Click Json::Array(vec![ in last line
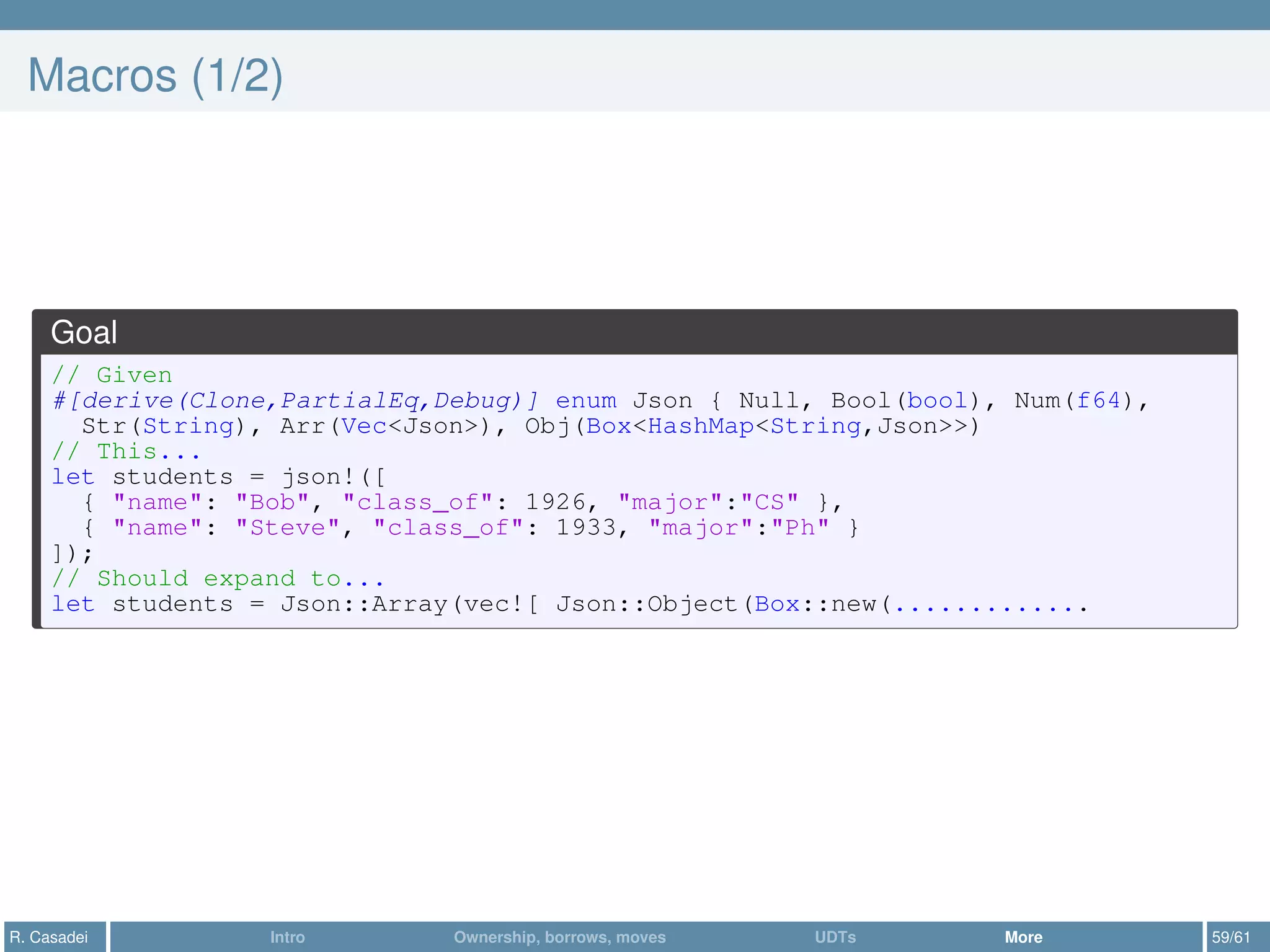 pos(409,604)
